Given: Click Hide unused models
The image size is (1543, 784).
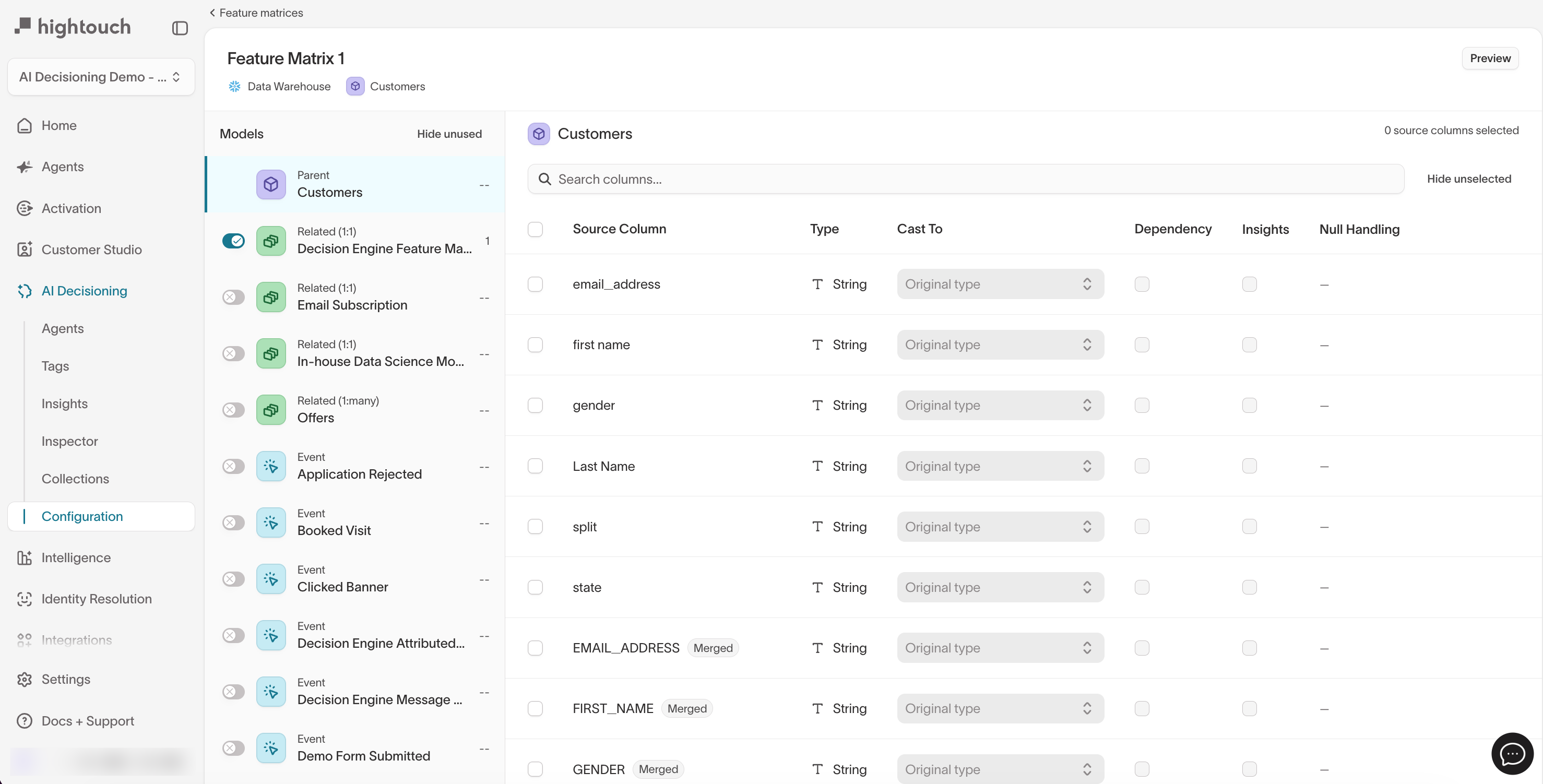Looking at the screenshot, I should click(x=448, y=134).
